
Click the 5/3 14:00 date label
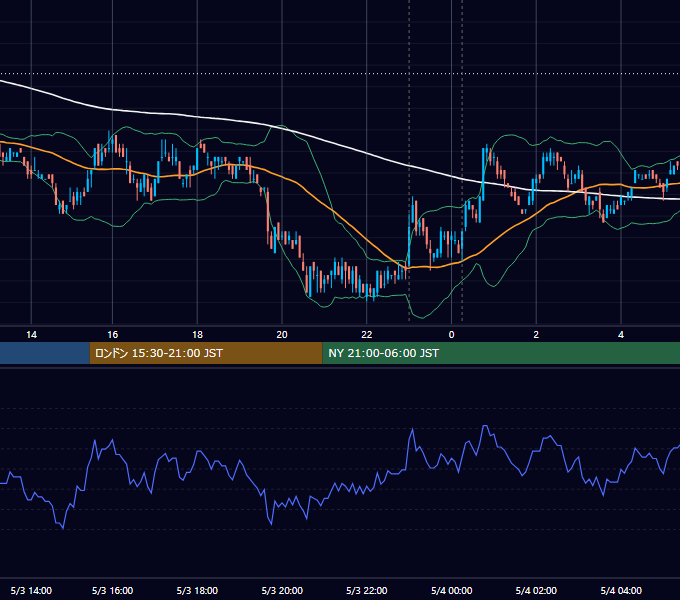pos(31,590)
